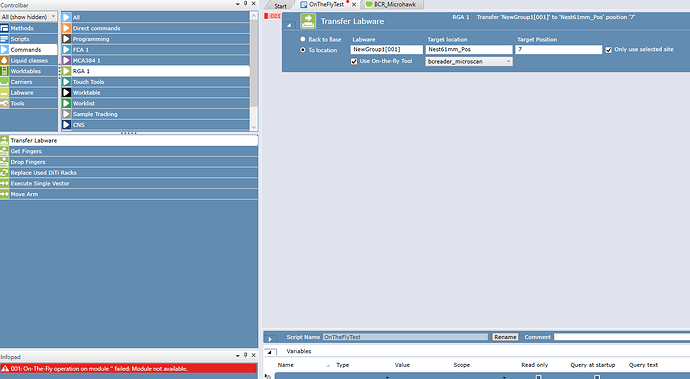690x379 pixels.
Task: Click the Get Fingers command icon
Action: pyautogui.click(x=4, y=151)
